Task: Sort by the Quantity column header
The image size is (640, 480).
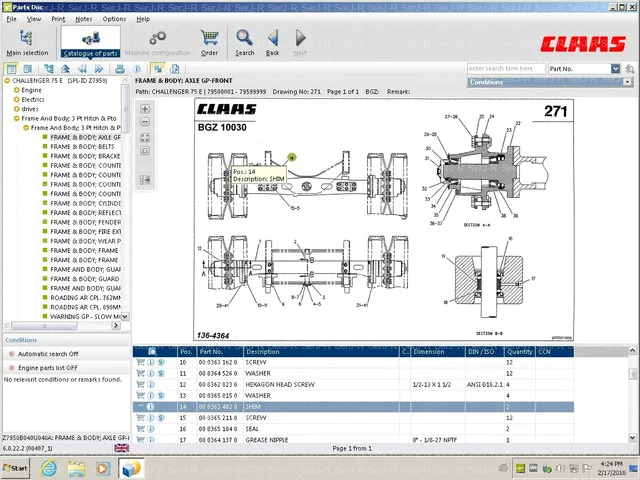Action: 520,351
